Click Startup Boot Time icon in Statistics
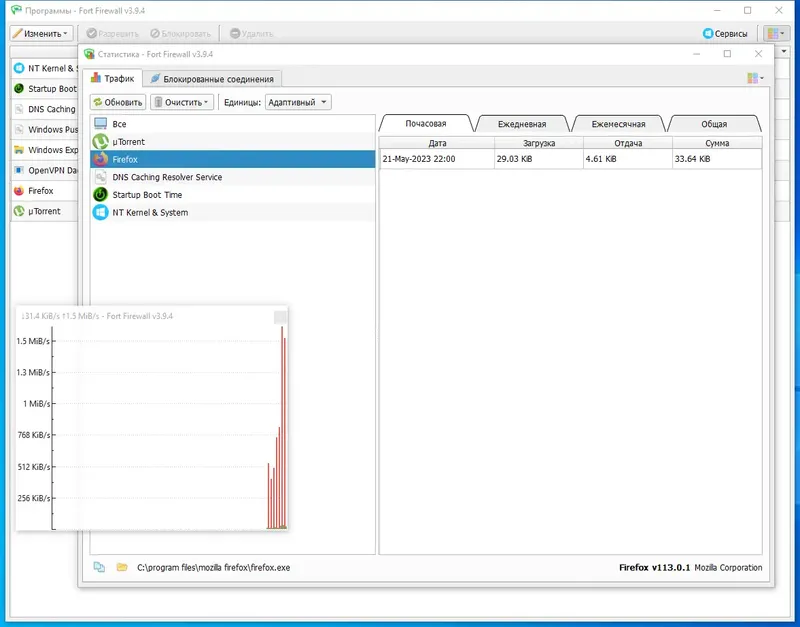This screenshot has height=627, width=800. point(101,194)
